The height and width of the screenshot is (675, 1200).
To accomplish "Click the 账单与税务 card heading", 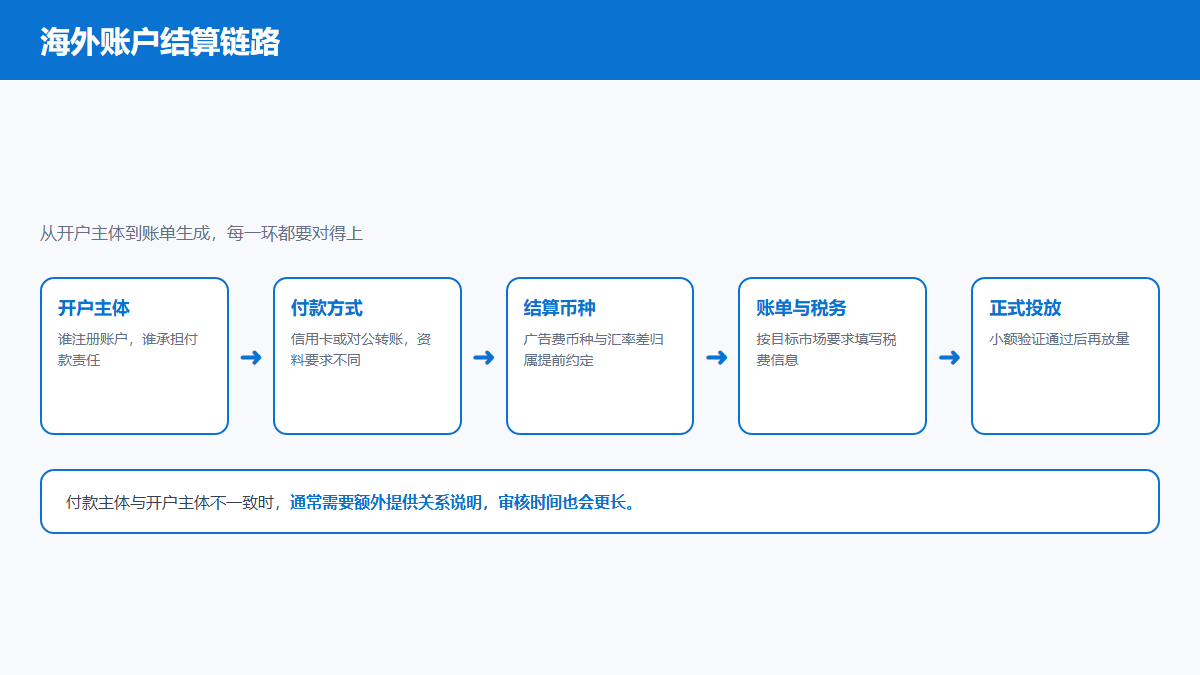I will tap(802, 308).
